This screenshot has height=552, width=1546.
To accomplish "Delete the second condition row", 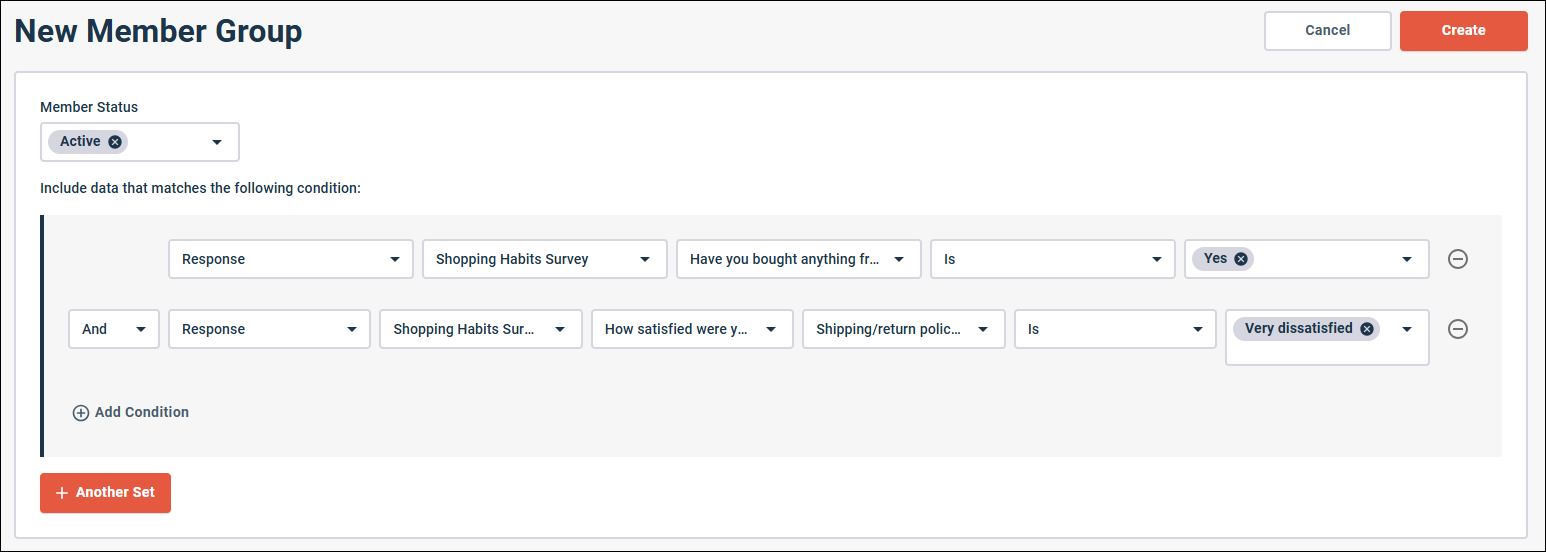I will pos(1458,329).
